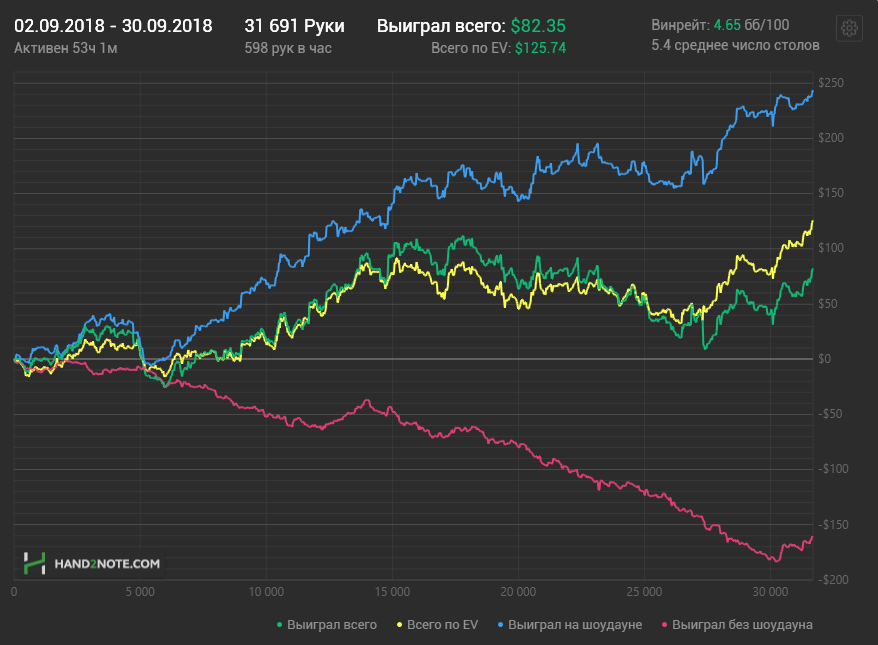The image size is (878, 645).
Task: Click the yellow legend dot for 'Всего по EV'
Action: click(x=399, y=625)
